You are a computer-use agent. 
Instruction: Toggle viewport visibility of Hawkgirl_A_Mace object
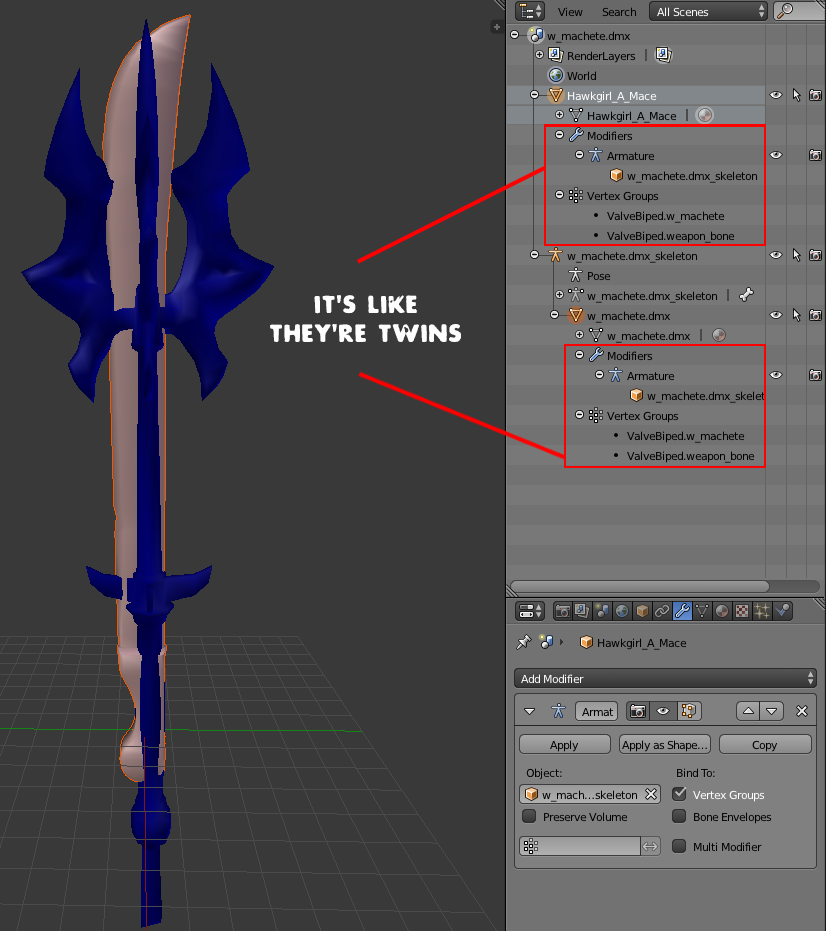tap(776, 95)
